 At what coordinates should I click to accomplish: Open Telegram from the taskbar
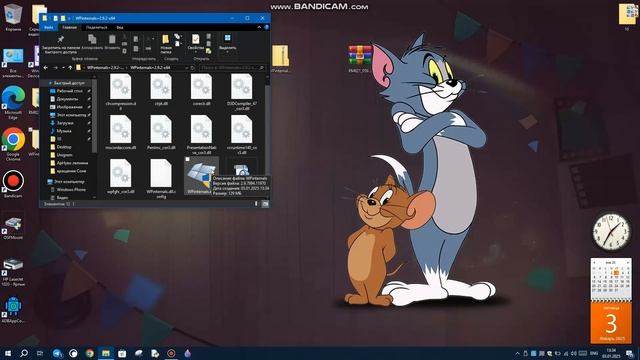tap(58, 353)
